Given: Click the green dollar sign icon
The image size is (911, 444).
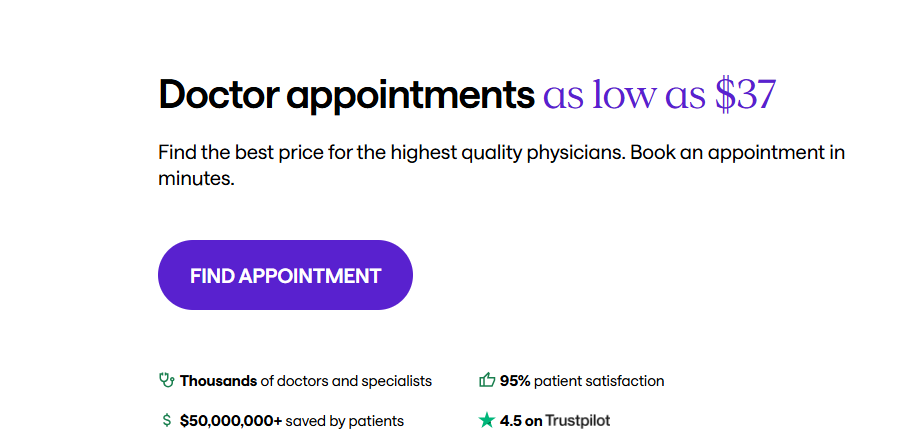Looking at the screenshot, I should (167, 420).
